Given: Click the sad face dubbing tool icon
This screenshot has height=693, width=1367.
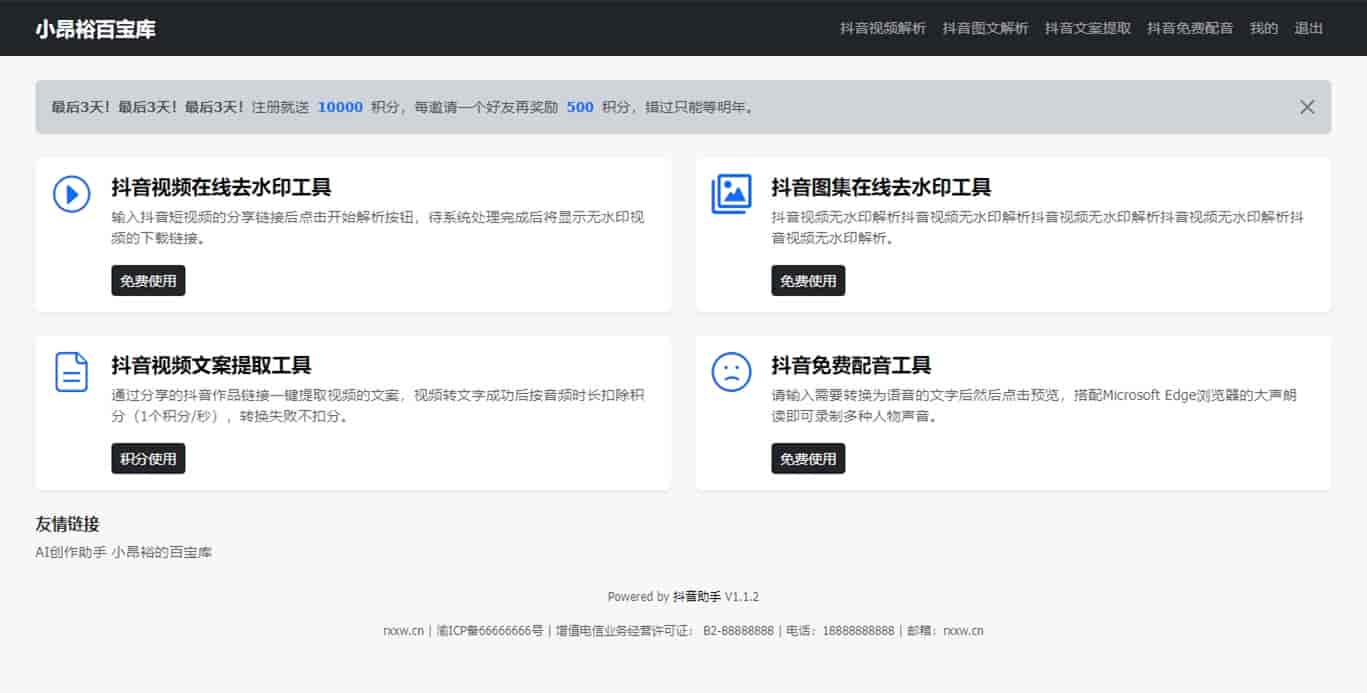Looking at the screenshot, I should (x=731, y=372).
